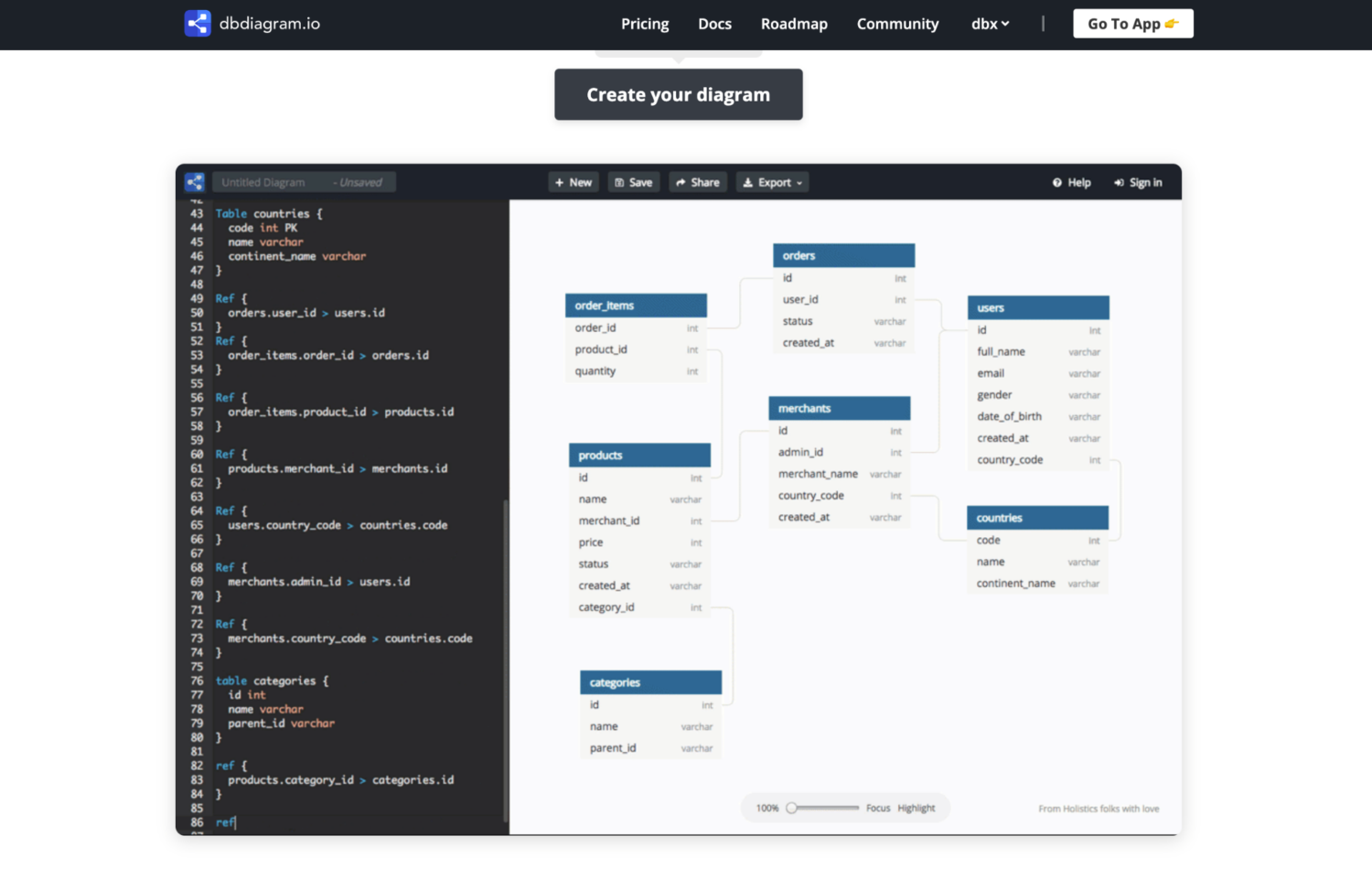Select the merchants table header in diagram
Screen dimensions: 1372x890
click(839, 409)
